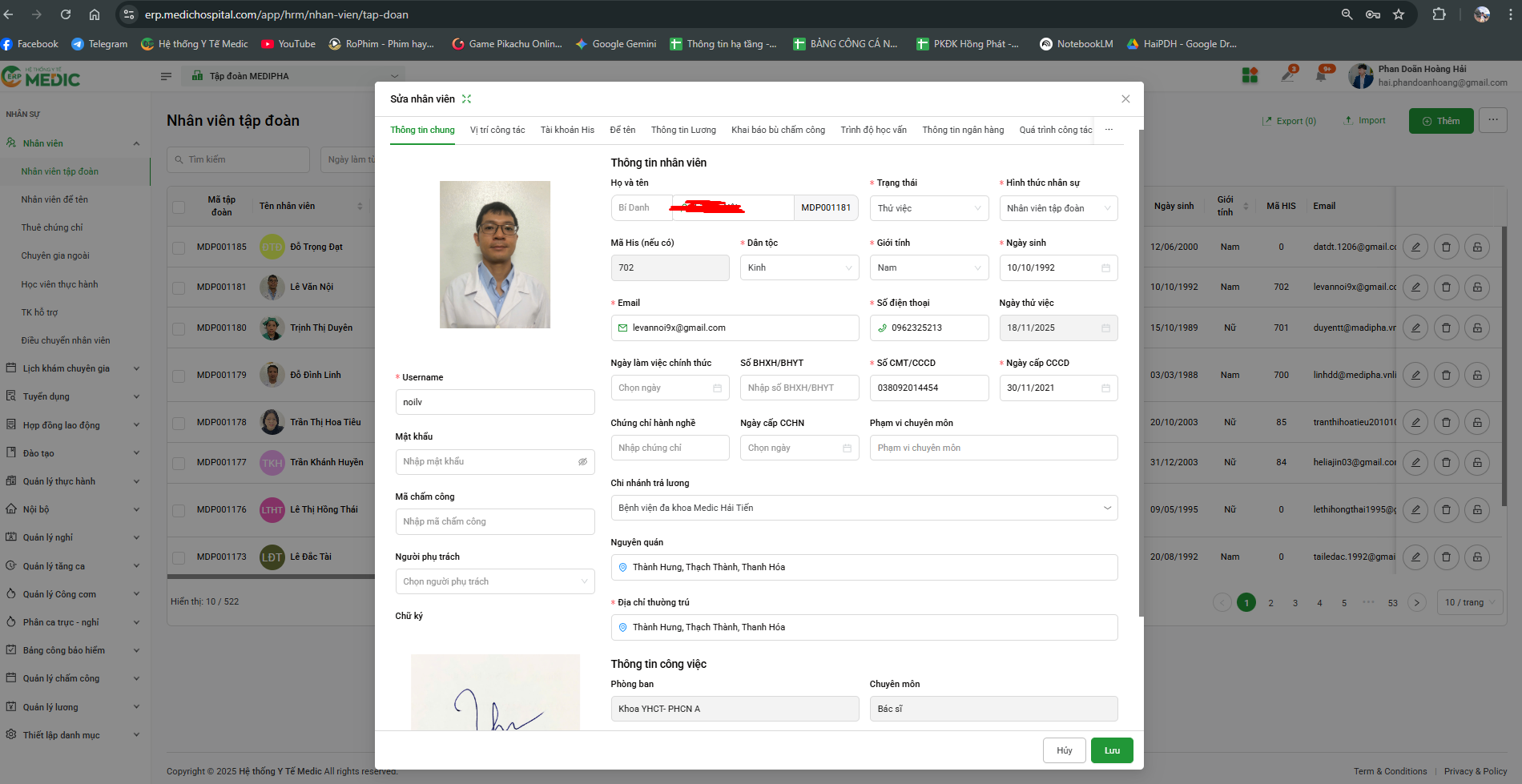The image size is (1522, 784).
Task: Delete the MDP001180 row using the trash icon
Action: click(1446, 327)
